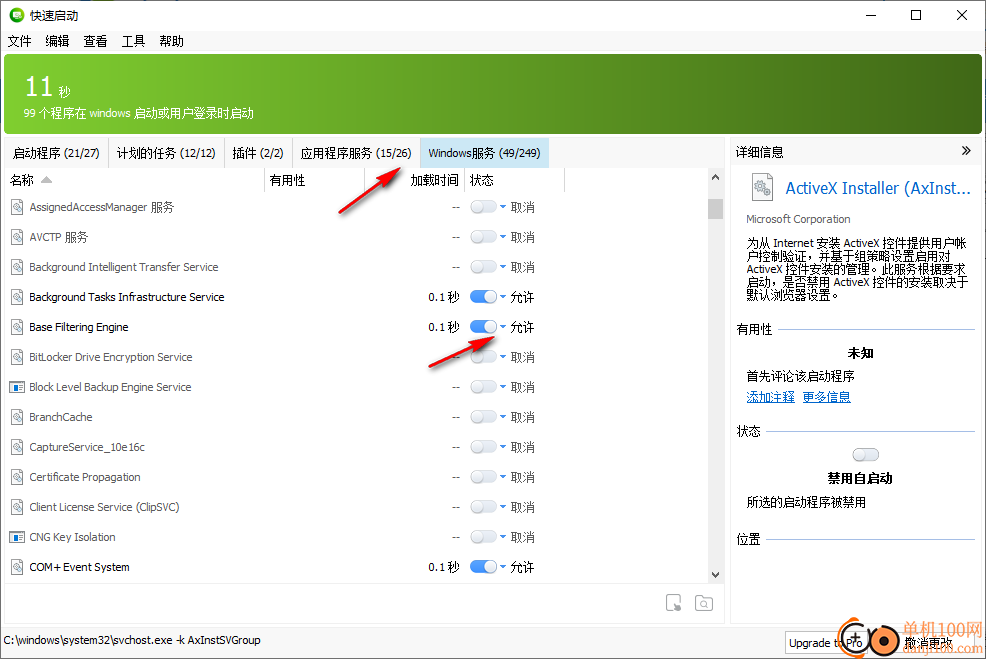This screenshot has height=659, width=986.
Task: Toggle autostart status switch in details panel
Action: pyautogui.click(x=865, y=454)
